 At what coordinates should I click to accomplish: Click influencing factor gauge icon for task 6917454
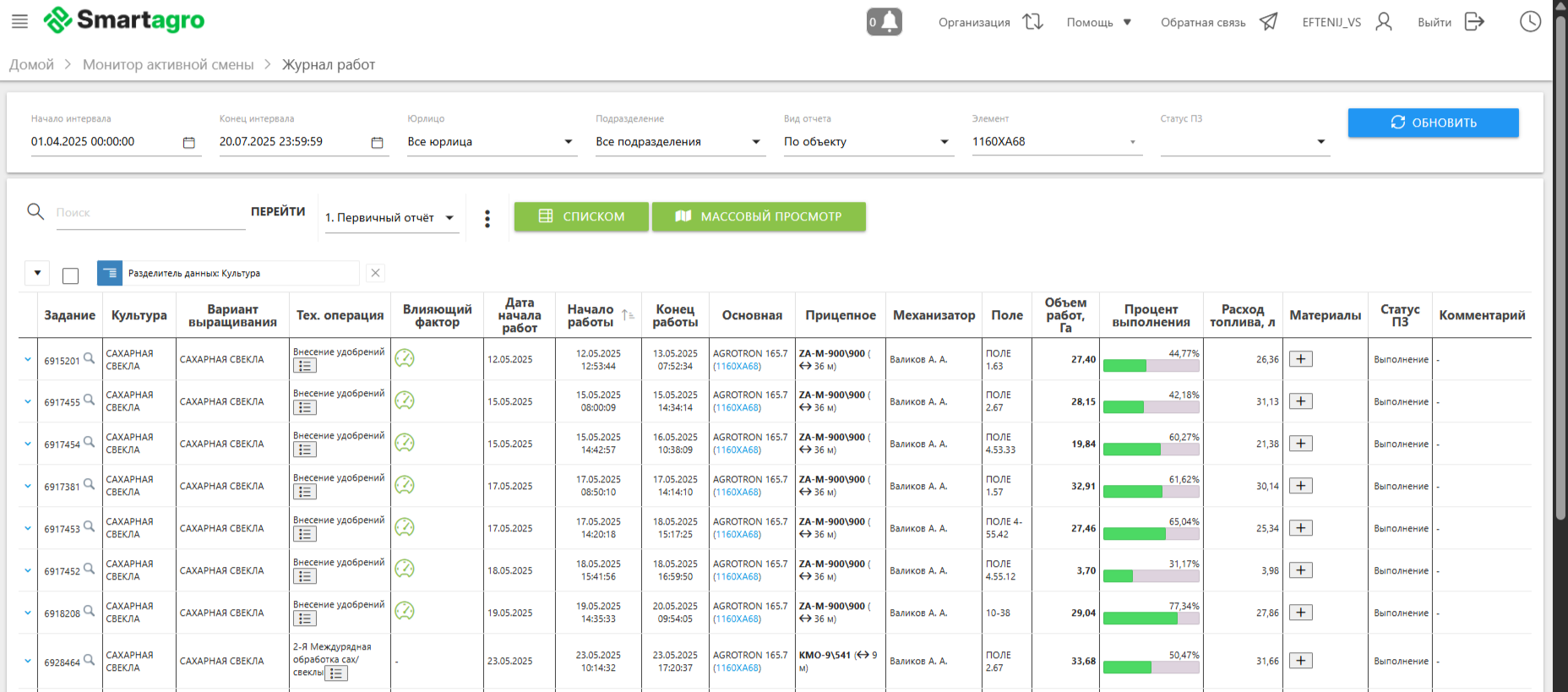405,443
